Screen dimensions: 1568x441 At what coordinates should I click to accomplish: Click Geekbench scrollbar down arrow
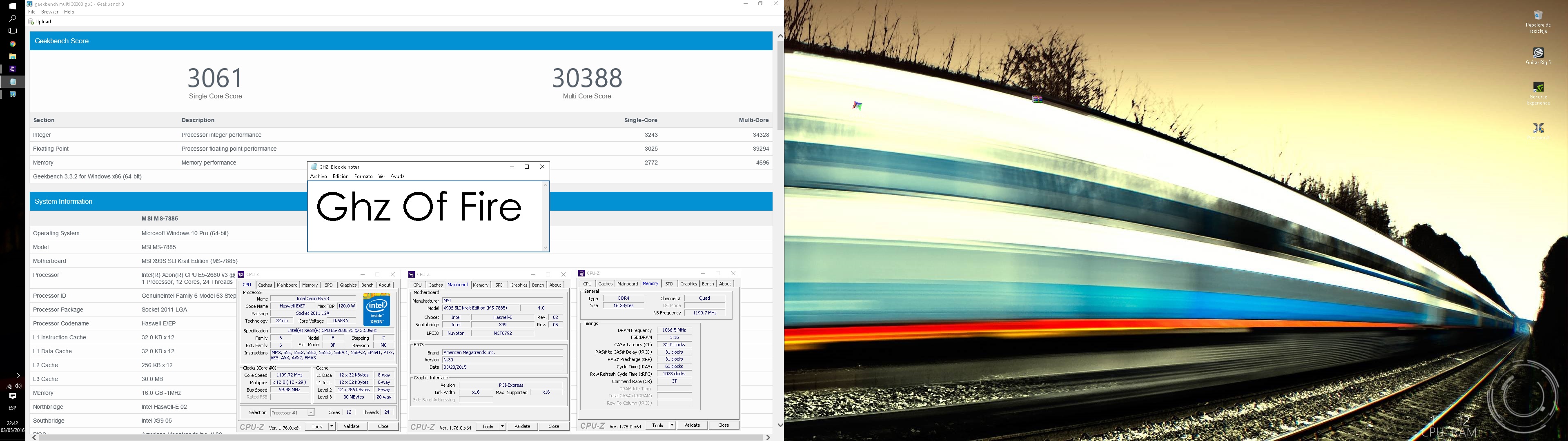click(x=780, y=425)
